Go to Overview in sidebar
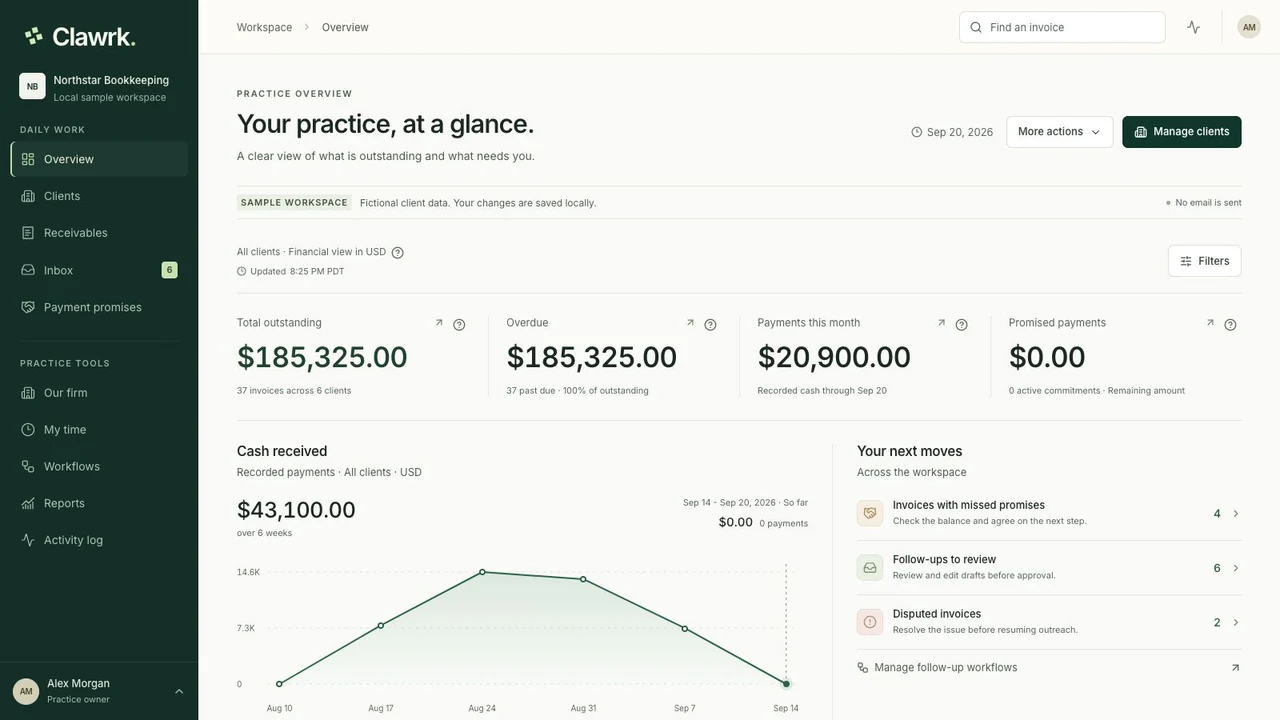 pos(99,159)
